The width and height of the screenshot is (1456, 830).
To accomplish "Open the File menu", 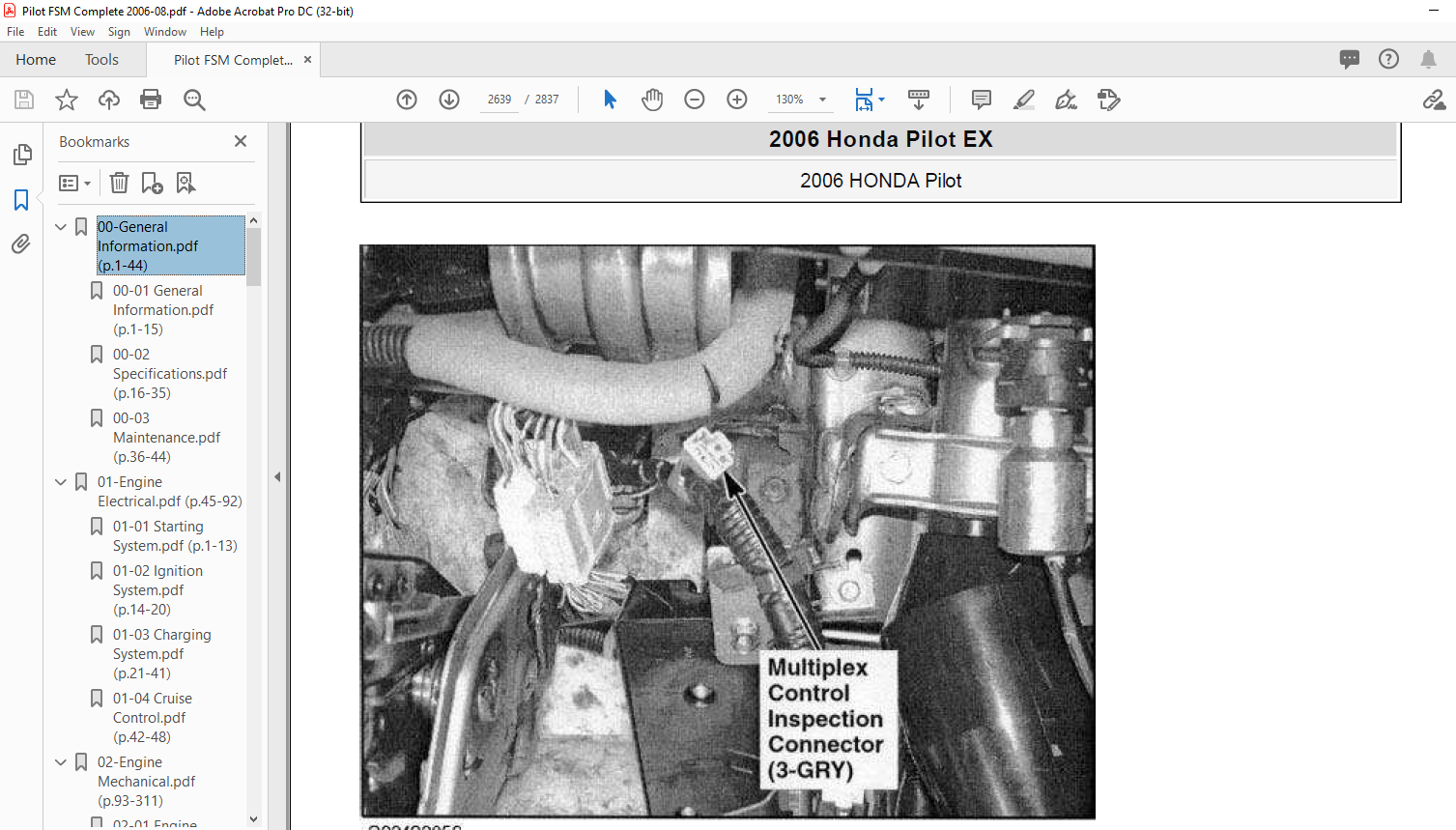I will (x=15, y=32).
